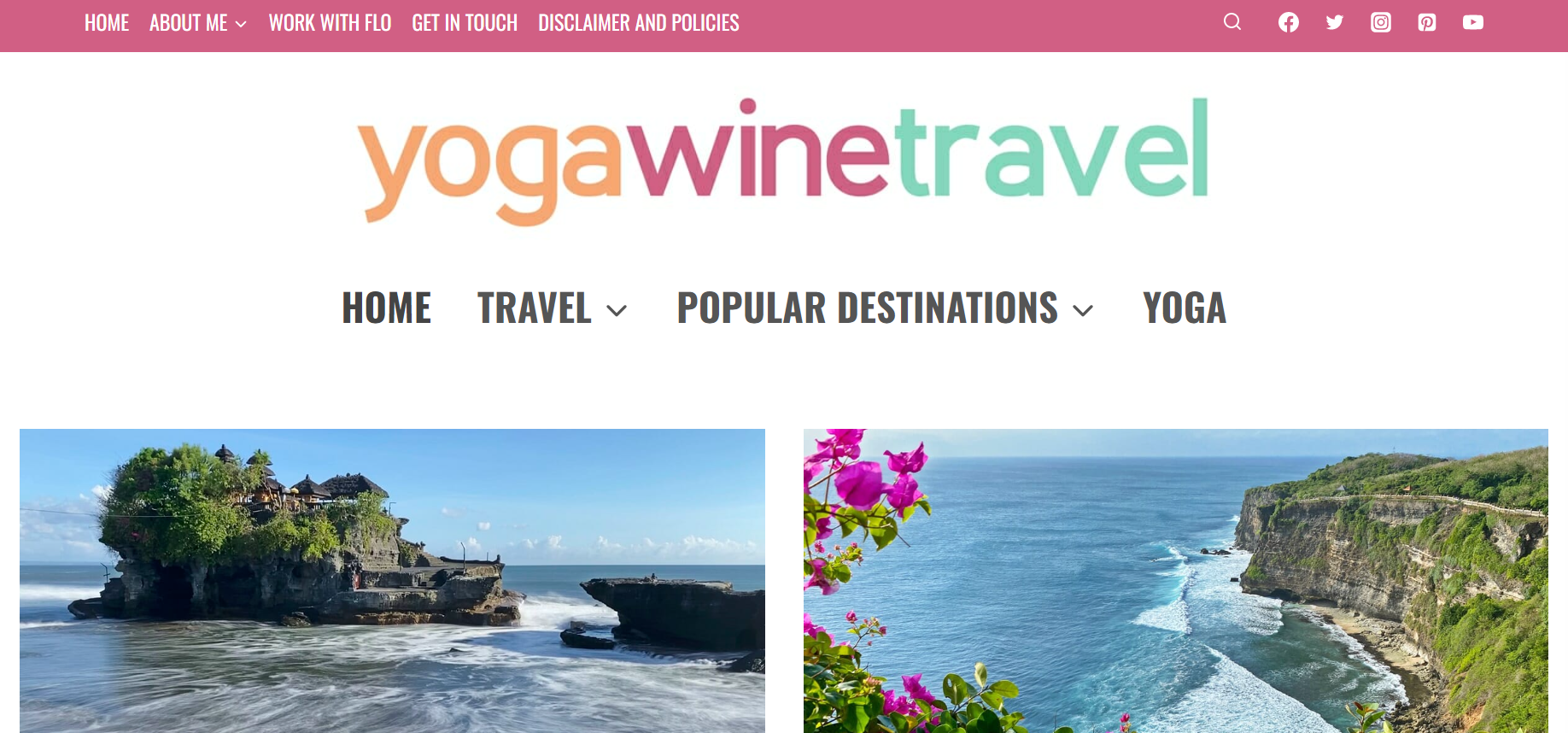Open the Instagram profile icon

[x=1381, y=22]
